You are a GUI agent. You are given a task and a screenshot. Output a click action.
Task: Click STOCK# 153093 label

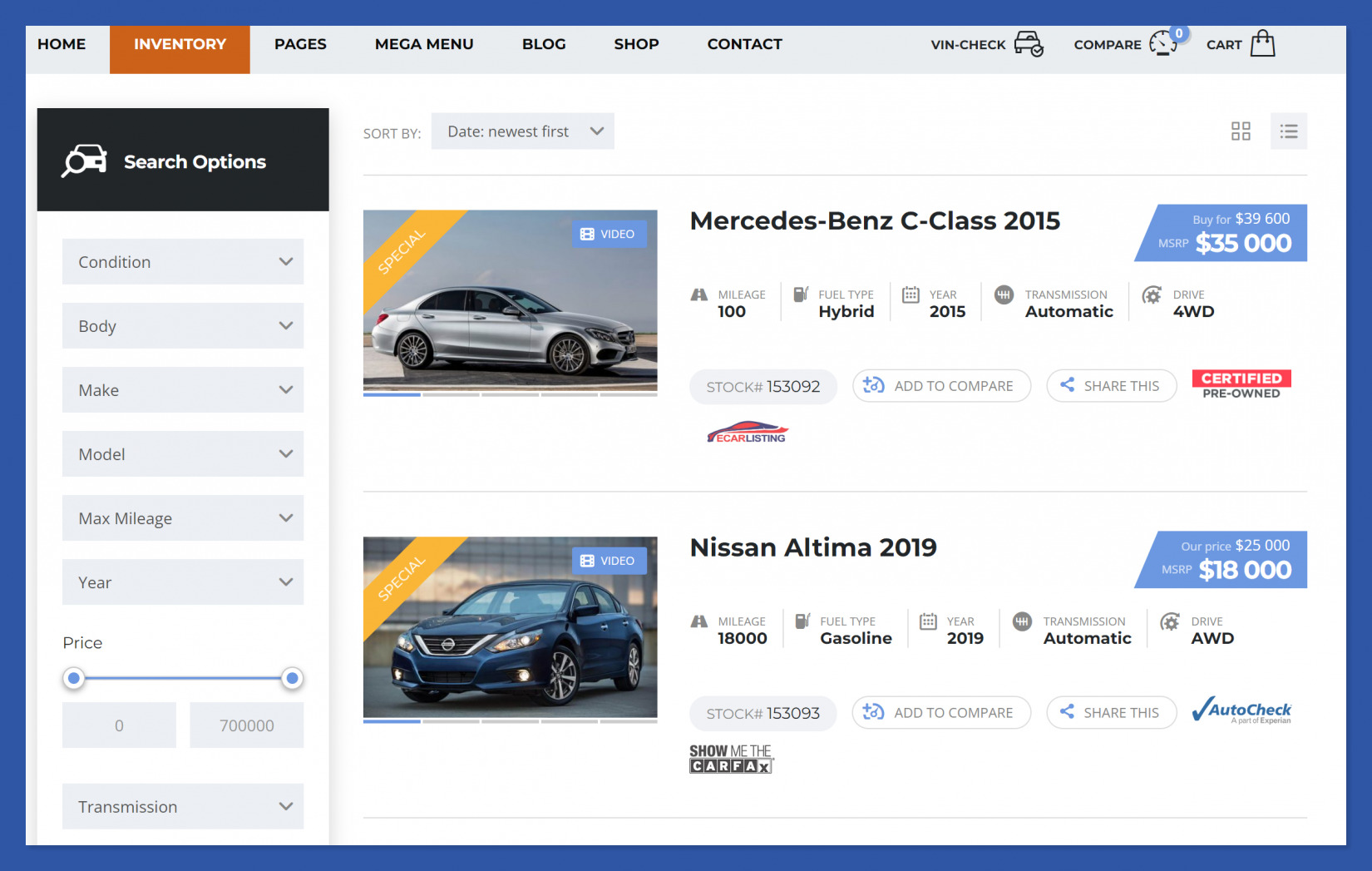pyautogui.click(x=763, y=714)
